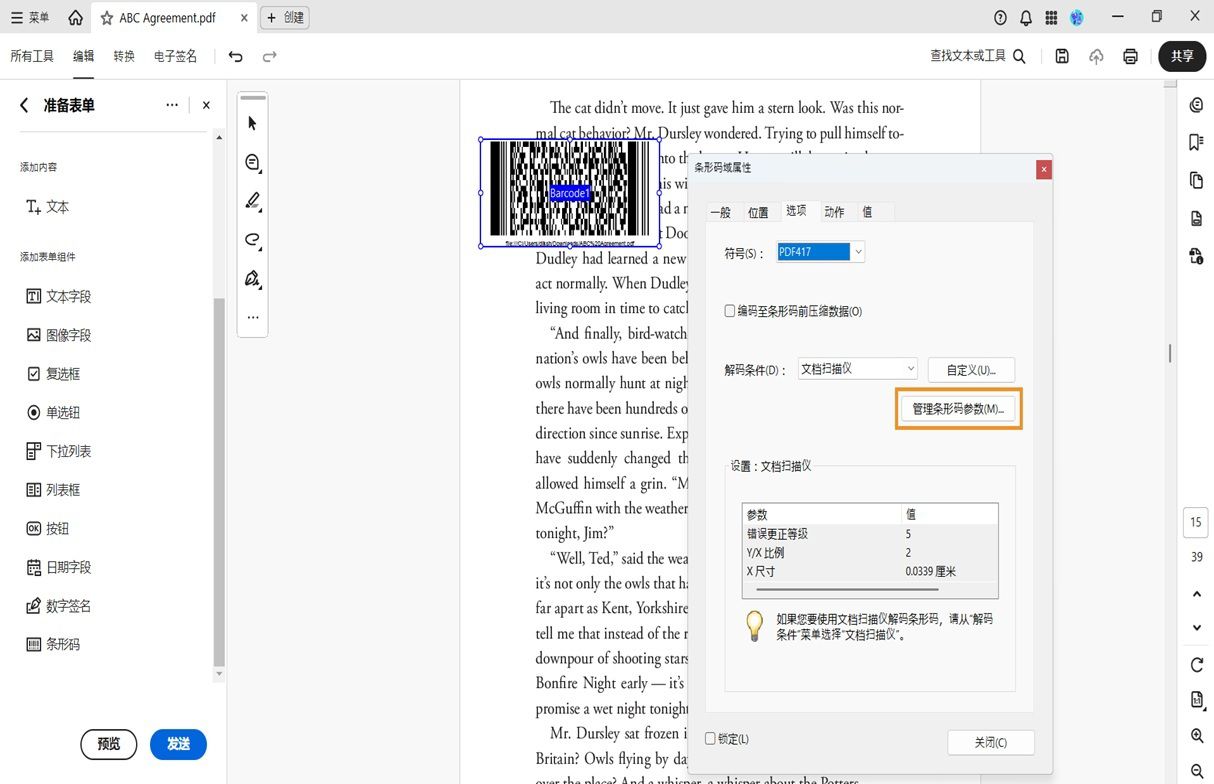Select the arrow selection tool

(252, 122)
